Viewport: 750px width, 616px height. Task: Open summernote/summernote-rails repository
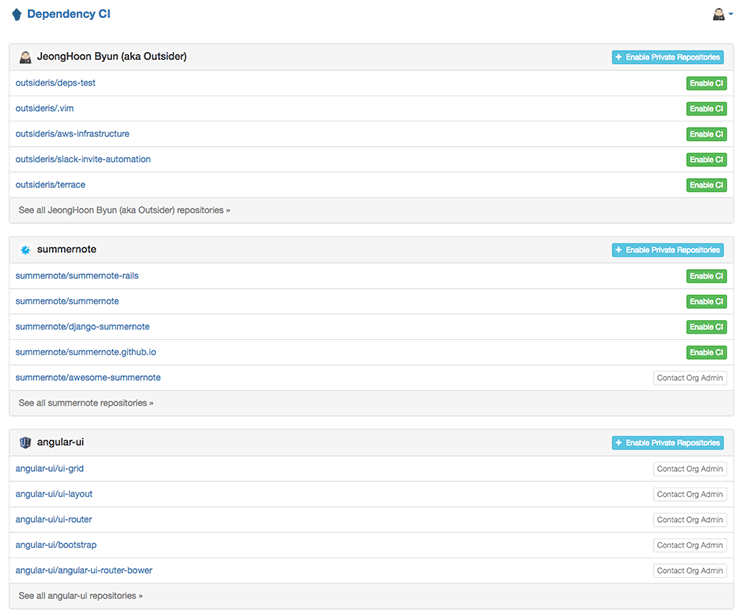[77, 275]
